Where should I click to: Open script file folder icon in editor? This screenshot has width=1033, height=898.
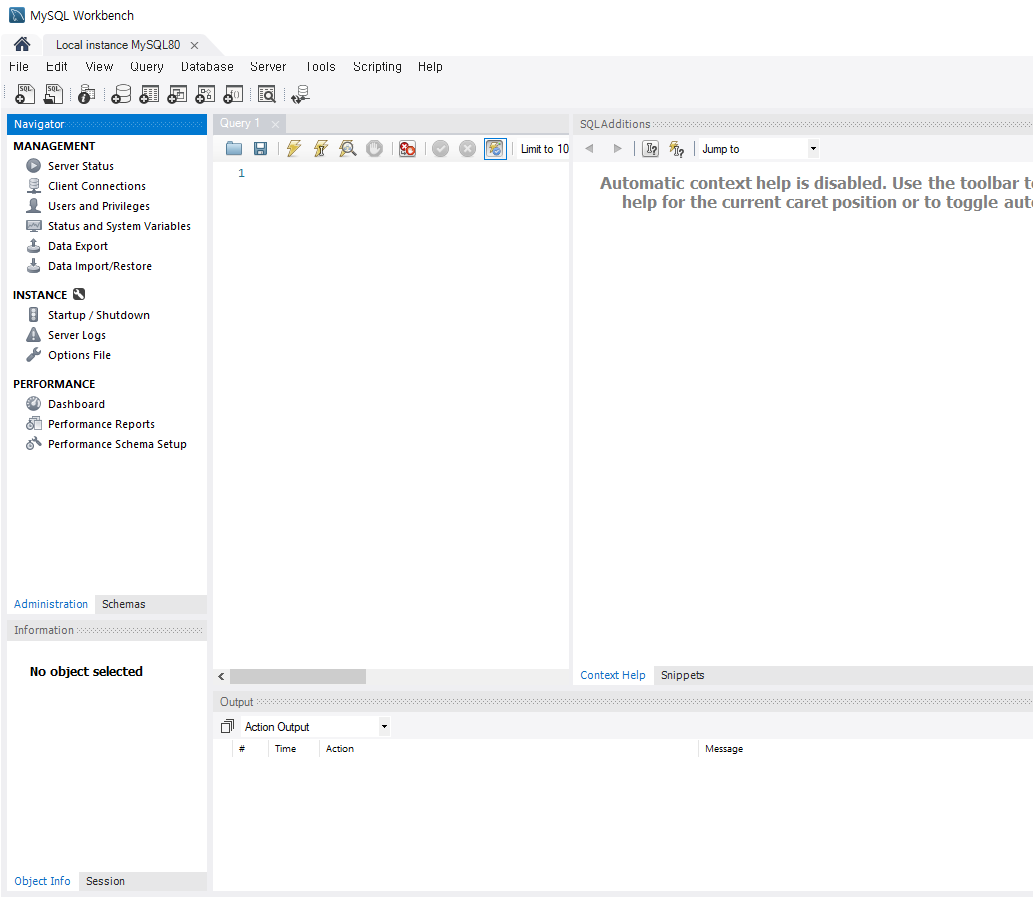point(234,149)
